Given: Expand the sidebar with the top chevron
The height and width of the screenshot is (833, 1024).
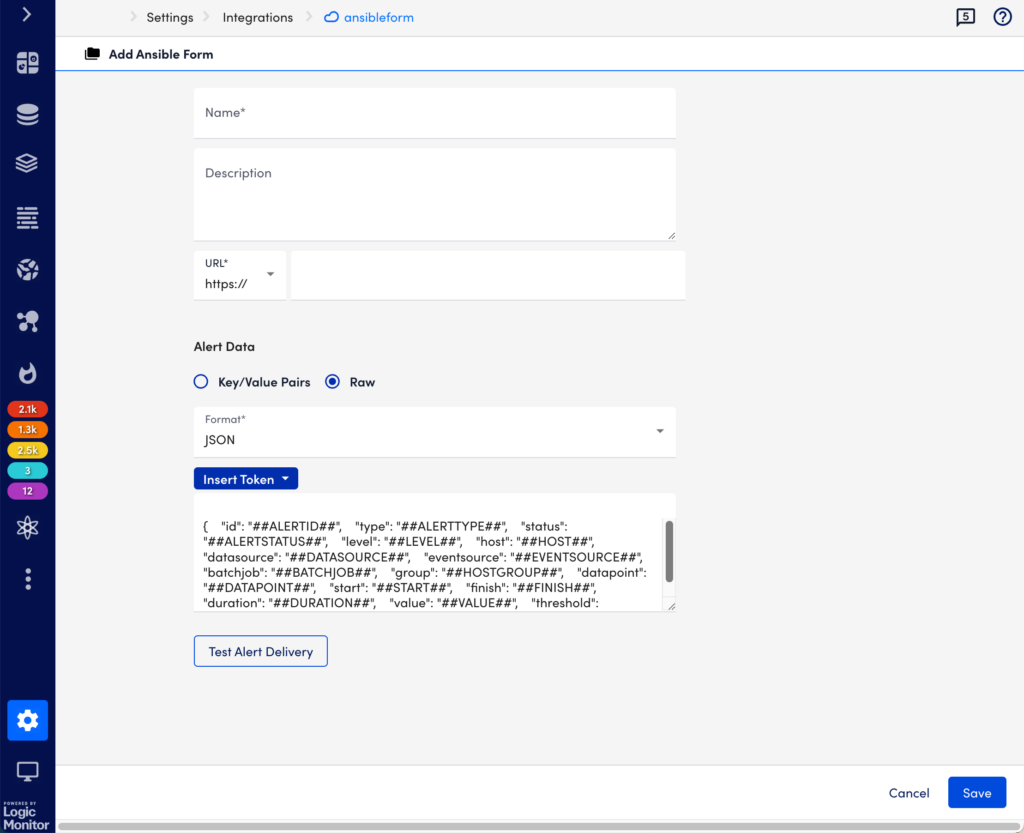Looking at the screenshot, I should (x=26, y=15).
